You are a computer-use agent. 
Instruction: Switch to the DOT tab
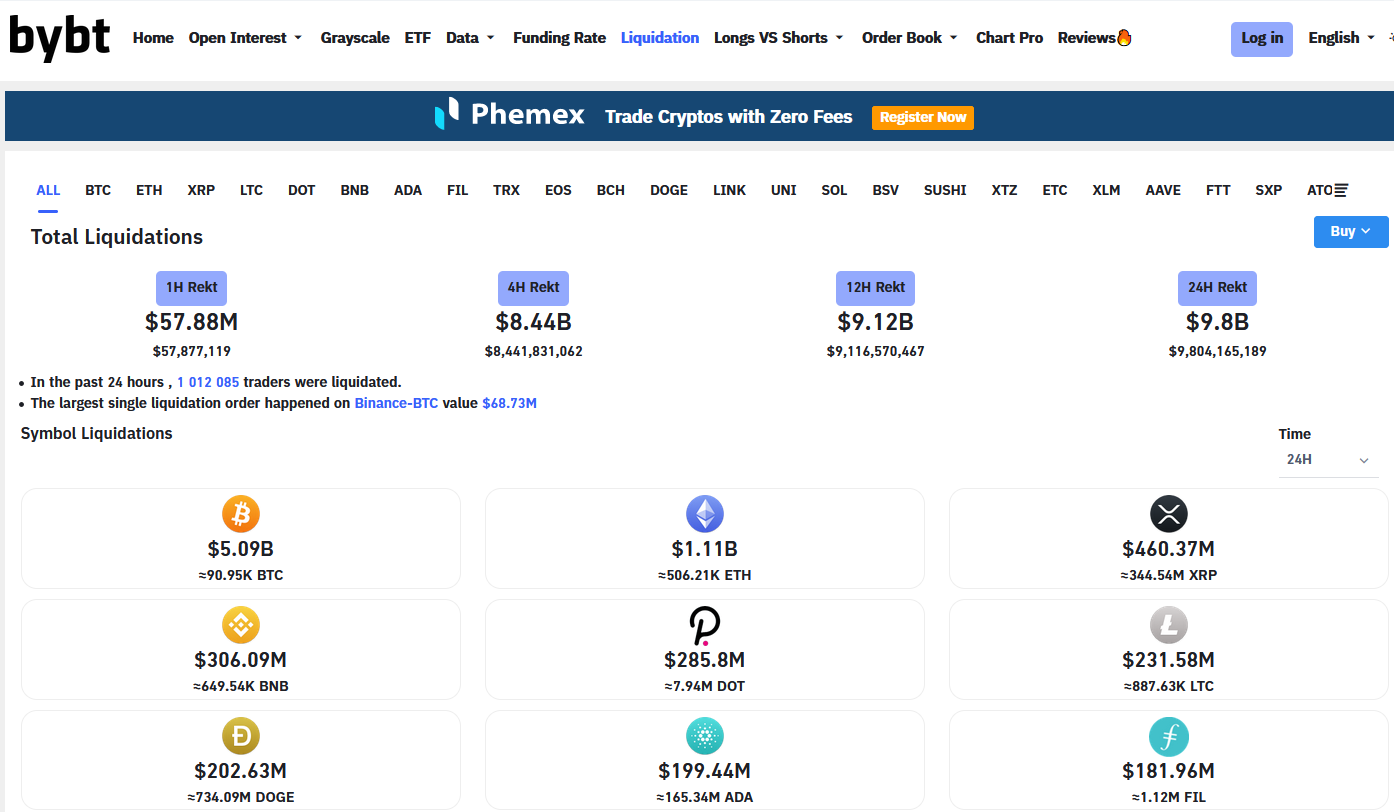pyautogui.click(x=302, y=190)
